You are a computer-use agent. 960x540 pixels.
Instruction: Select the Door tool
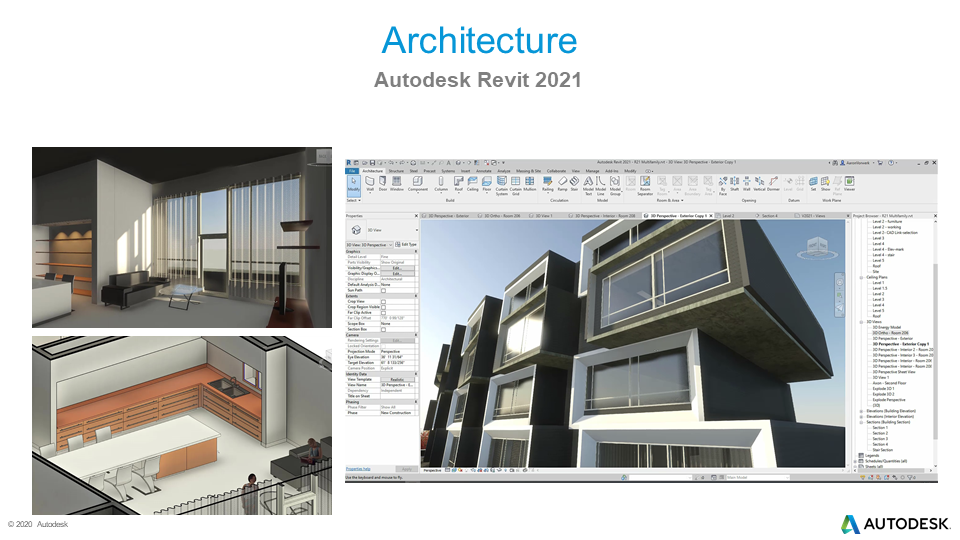tap(383, 184)
